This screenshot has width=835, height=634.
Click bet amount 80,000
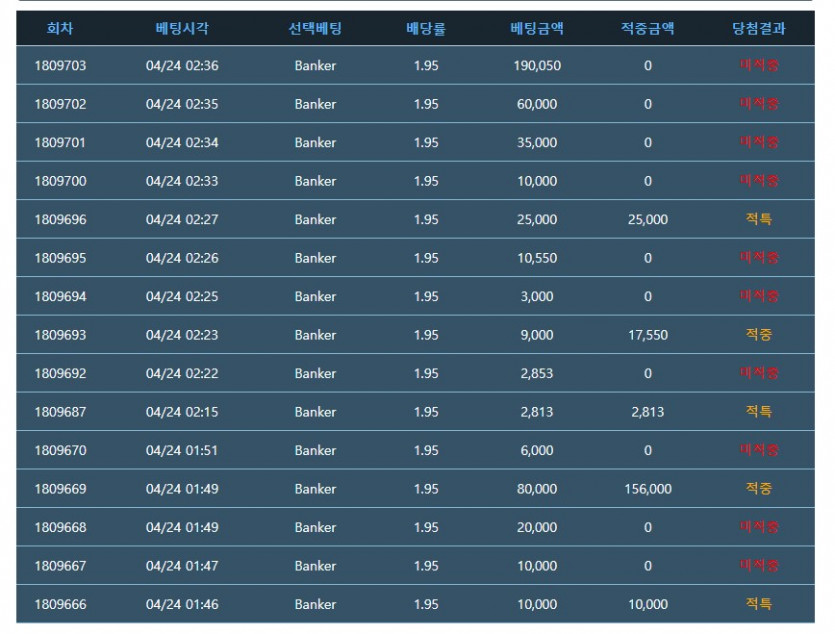point(537,489)
